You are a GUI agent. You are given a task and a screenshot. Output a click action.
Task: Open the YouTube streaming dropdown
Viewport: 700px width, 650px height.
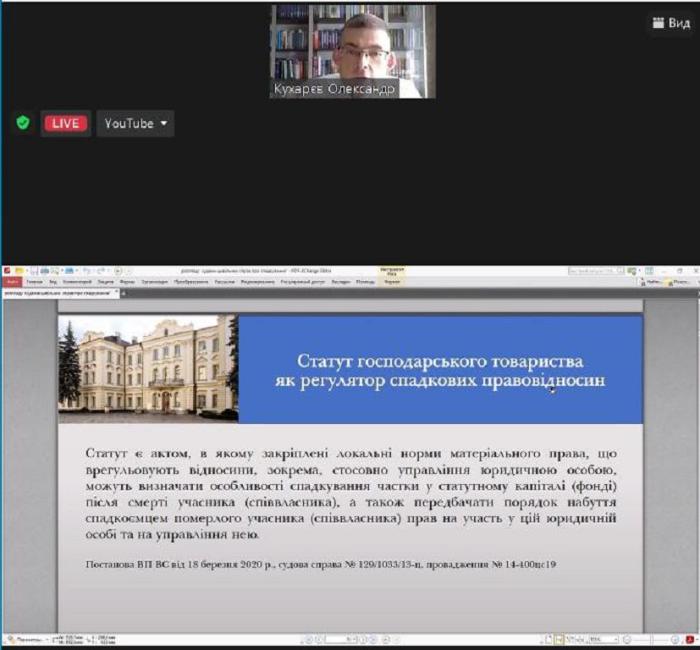coord(135,123)
